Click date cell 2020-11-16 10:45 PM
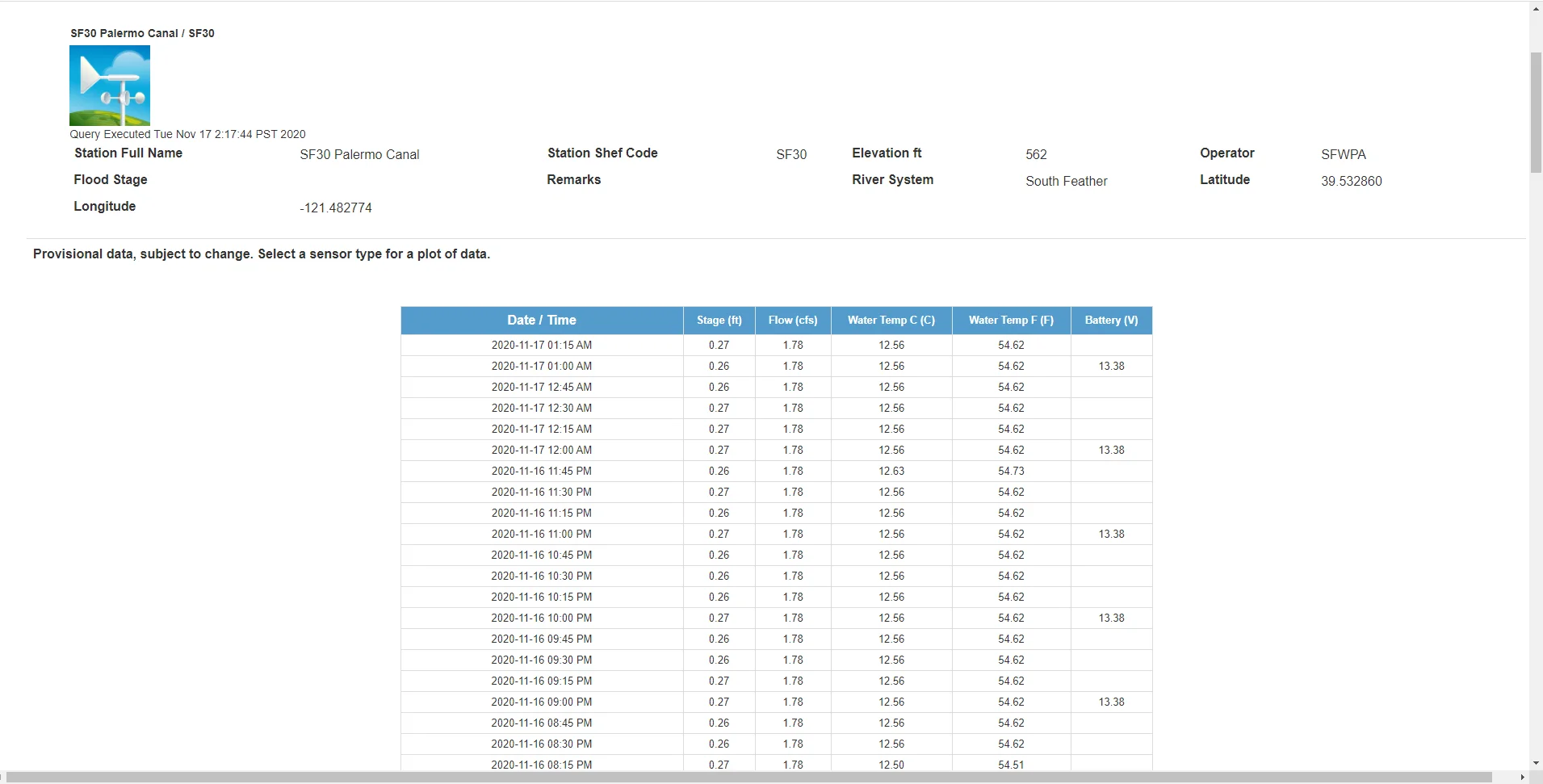This screenshot has width=1543, height=784. click(x=542, y=555)
